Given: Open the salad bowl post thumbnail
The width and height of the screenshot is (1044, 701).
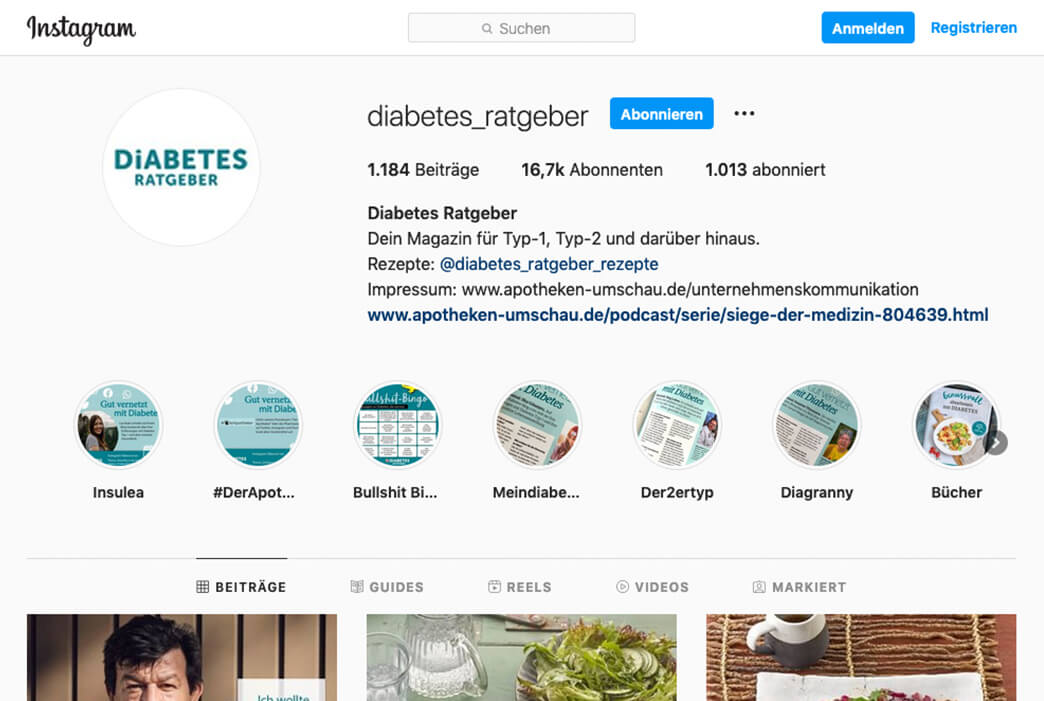Looking at the screenshot, I should [x=521, y=657].
